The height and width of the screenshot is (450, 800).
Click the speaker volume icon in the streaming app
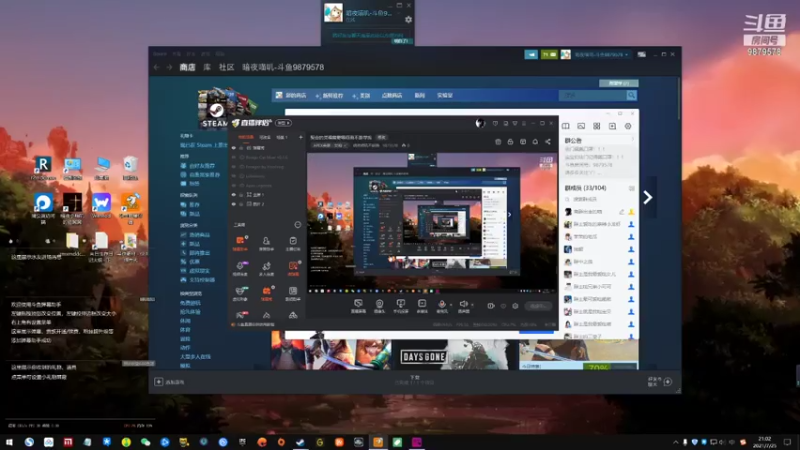[463, 304]
